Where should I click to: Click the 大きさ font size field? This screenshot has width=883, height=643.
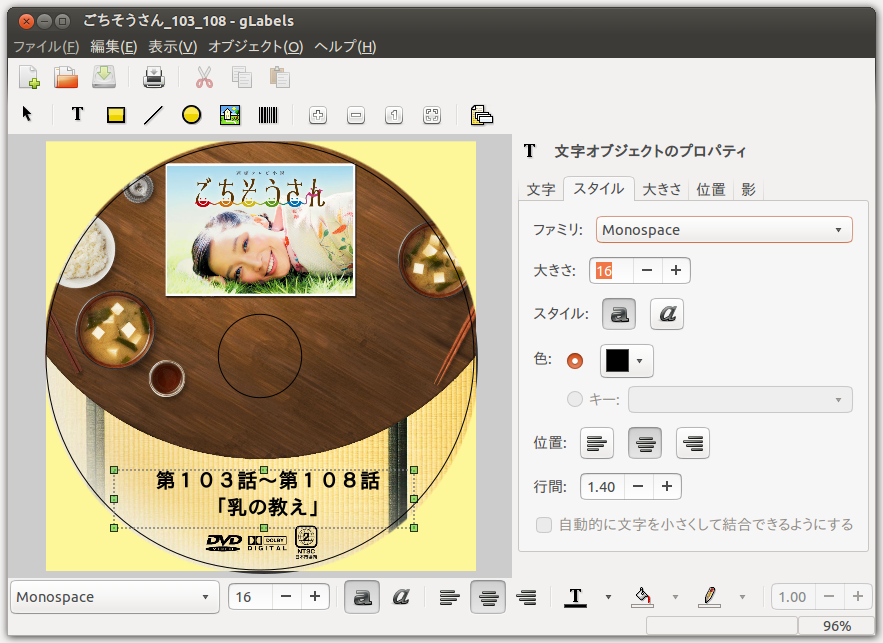click(x=612, y=271)
